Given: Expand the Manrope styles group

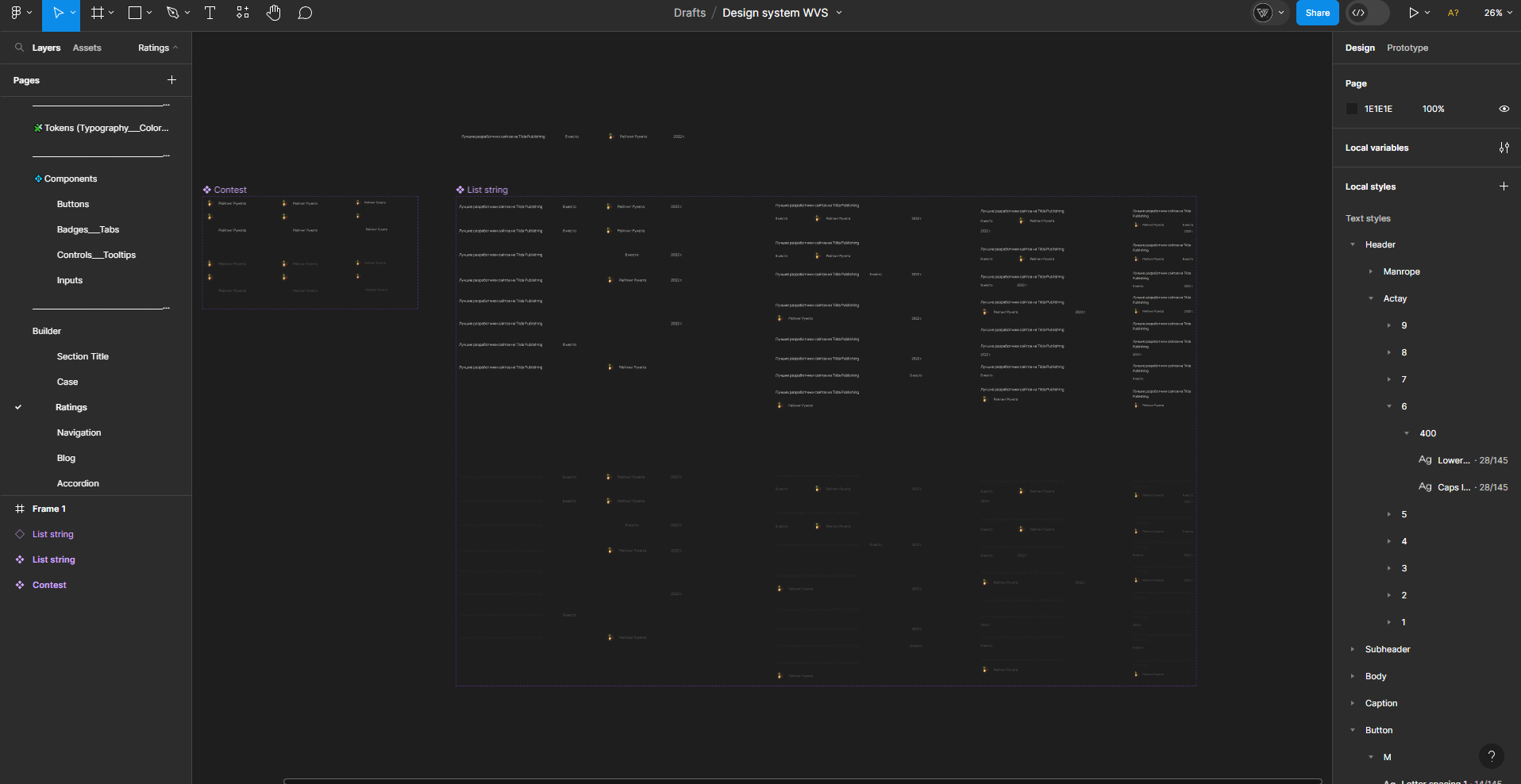Looking at the screenshot, I should 1371,271.
